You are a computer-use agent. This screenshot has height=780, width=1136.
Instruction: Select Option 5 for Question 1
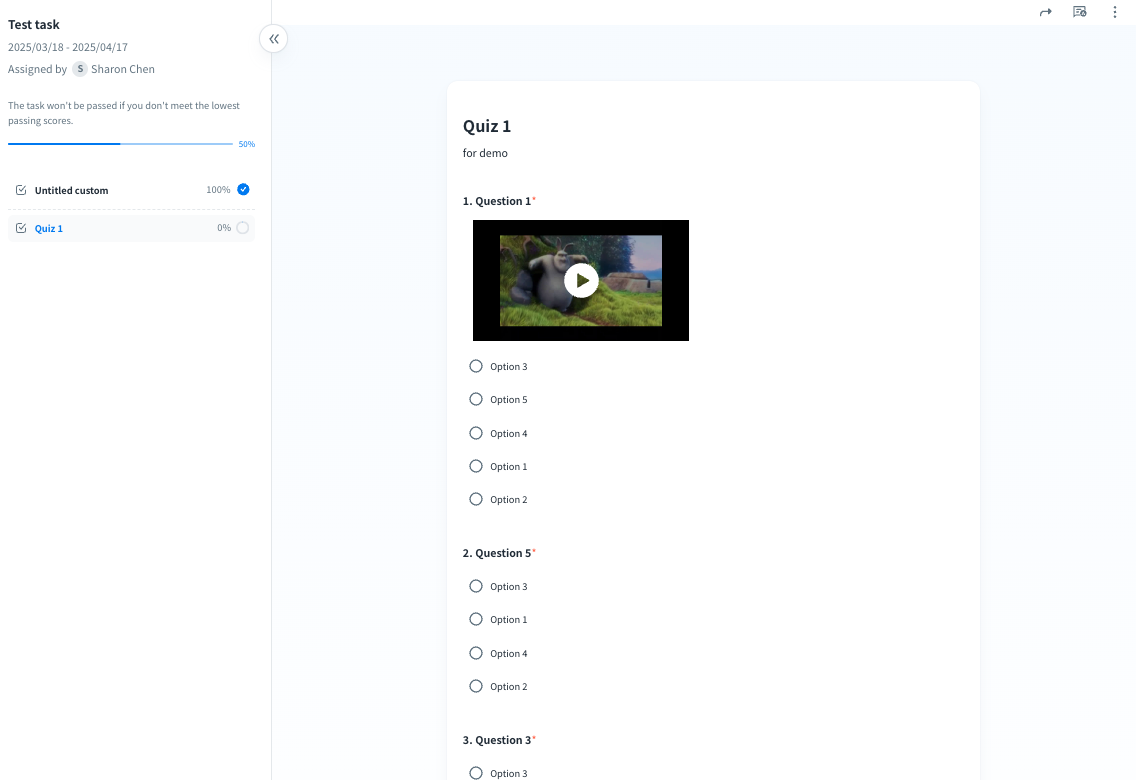click(x=476, y=399)
